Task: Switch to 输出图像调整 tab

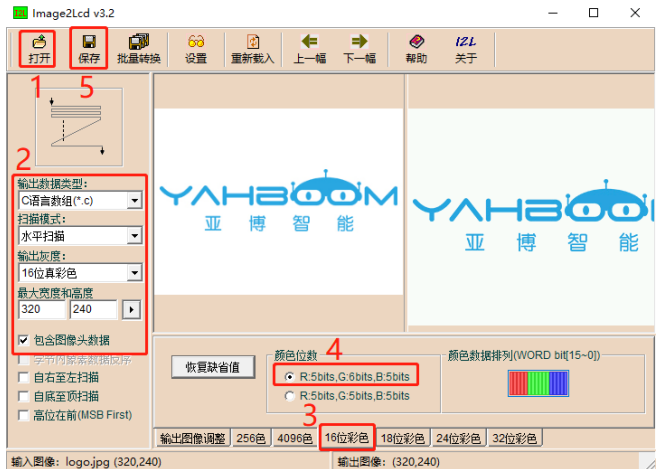Action: click(192, 438)
